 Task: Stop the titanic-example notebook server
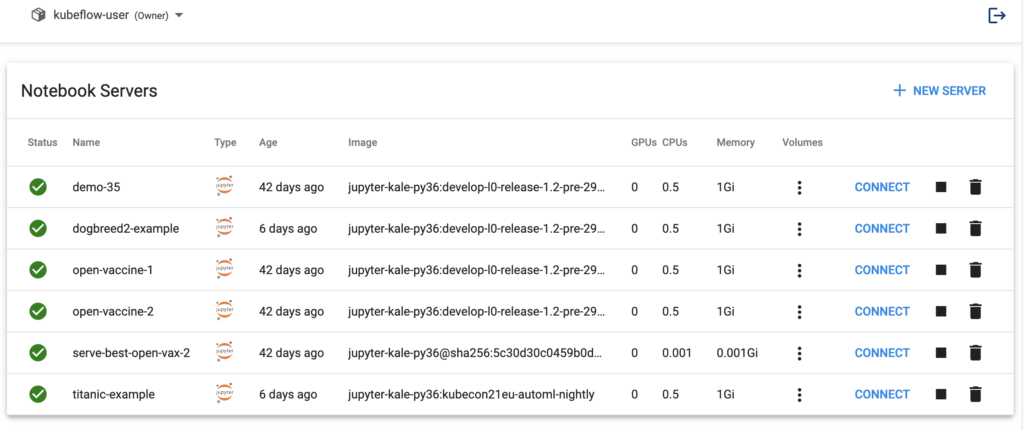[940, 394]
